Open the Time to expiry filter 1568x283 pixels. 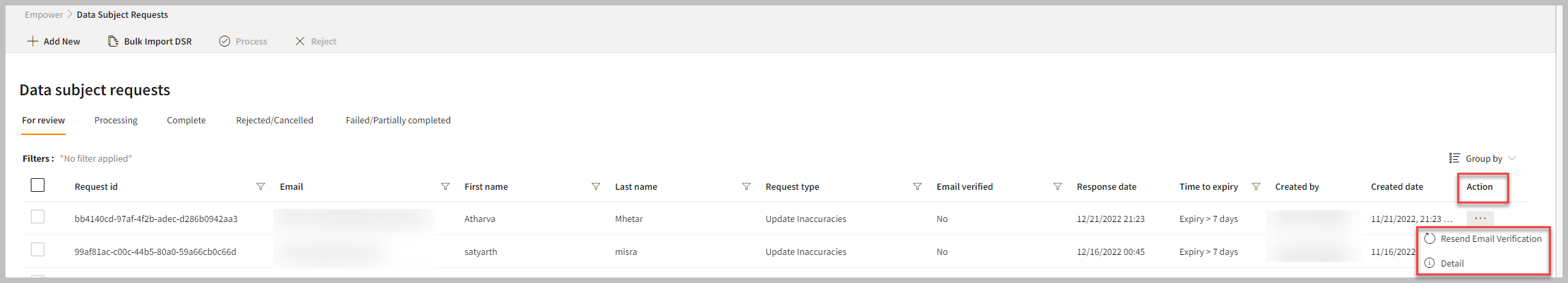1256,186
